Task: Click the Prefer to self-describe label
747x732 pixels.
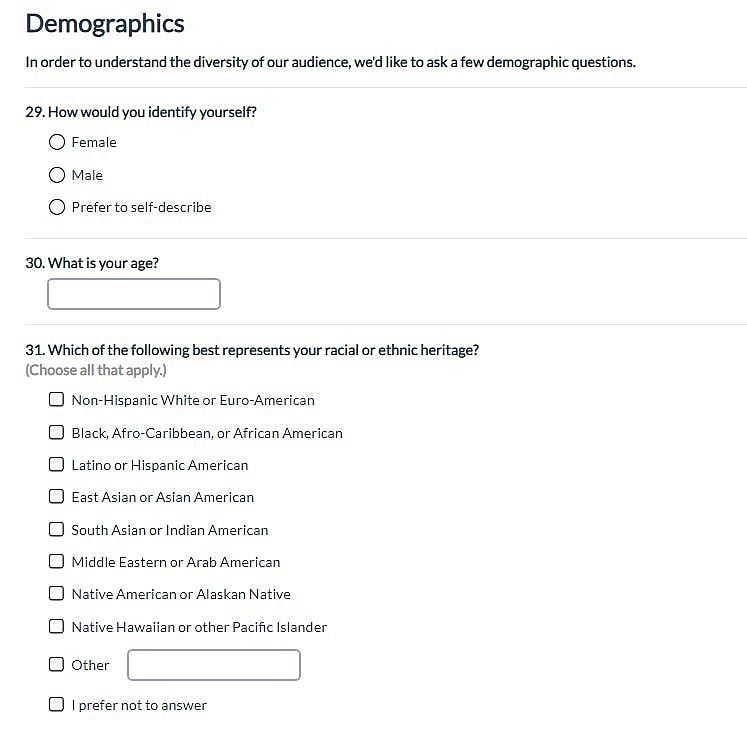Action: coord(141,207)
